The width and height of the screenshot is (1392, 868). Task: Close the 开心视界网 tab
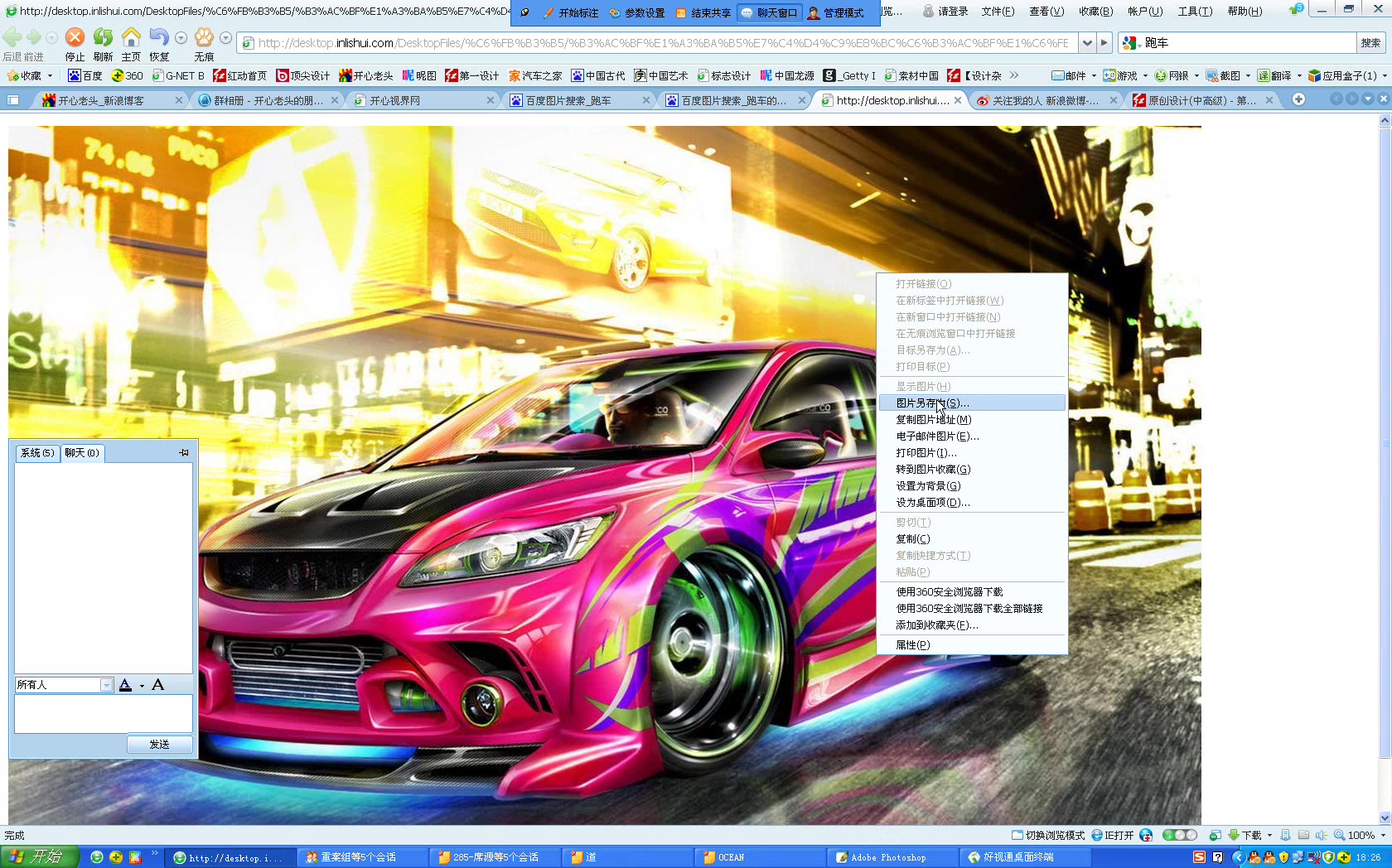[490, 100]
